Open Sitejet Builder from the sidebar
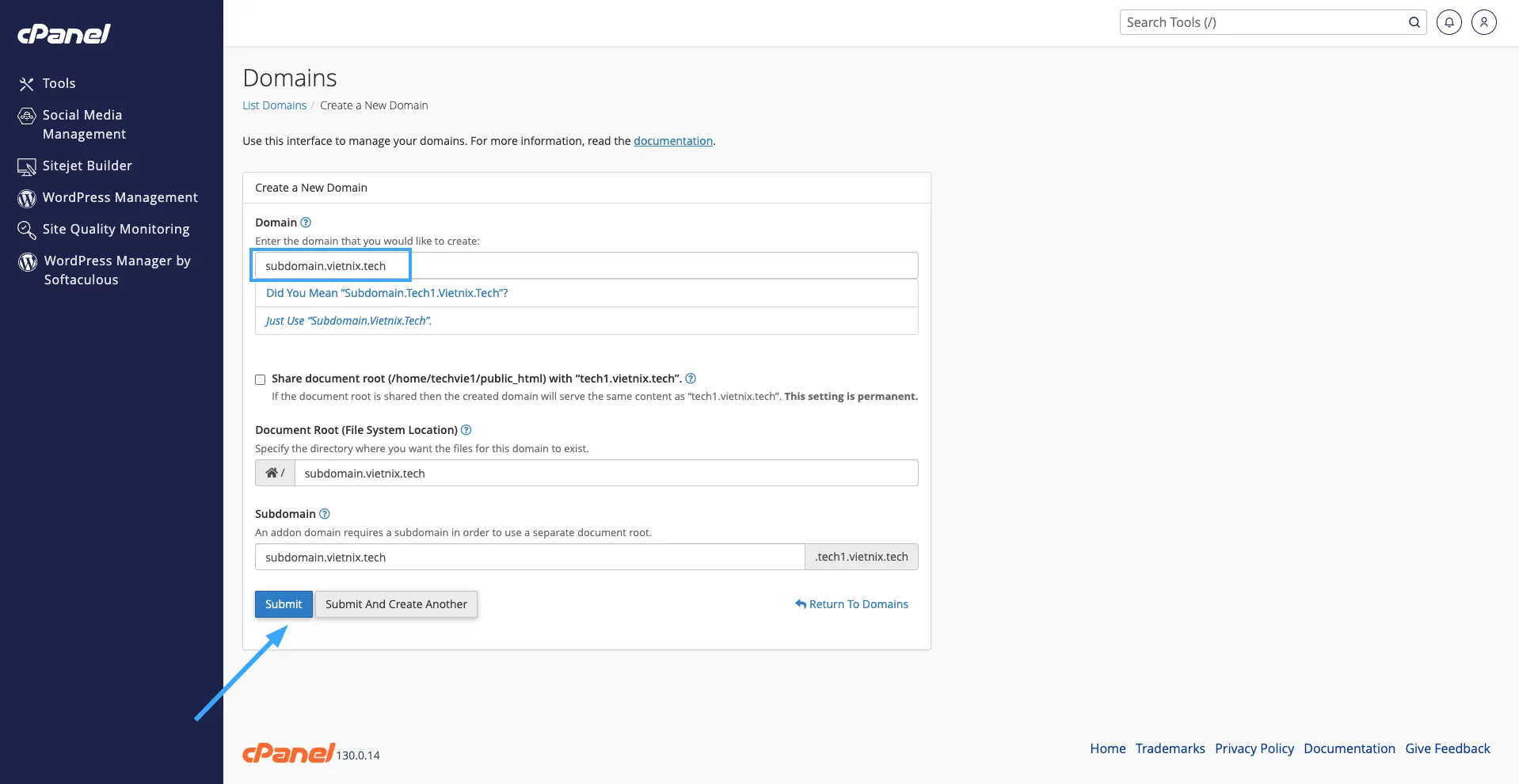1519x784 pixels. [x=87, y=166]
